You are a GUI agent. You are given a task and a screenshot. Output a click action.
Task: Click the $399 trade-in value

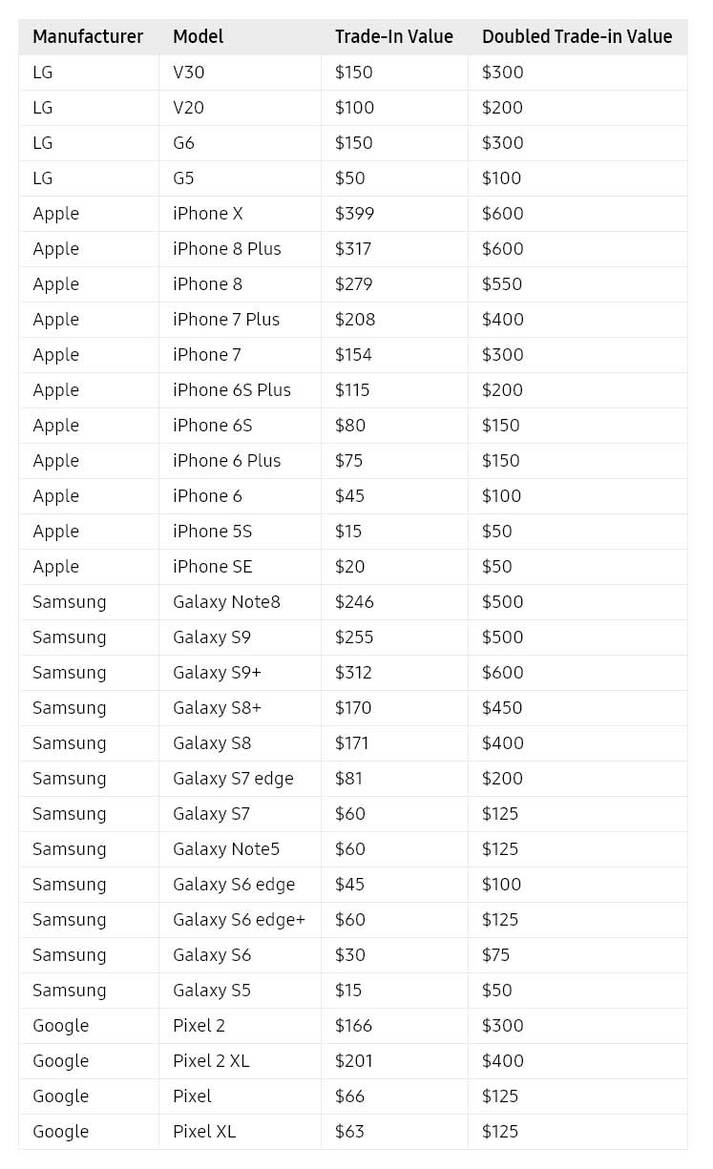click(354, 214)
